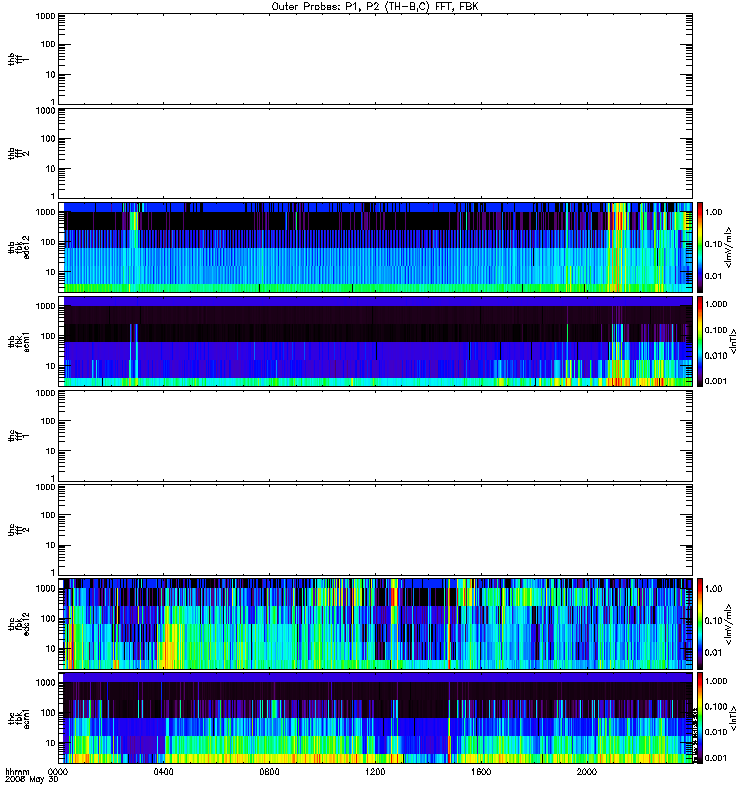Screen dimensions: 750x800
Task: Click the plot title 'Outer Probes: P1, P2 (TH-B,C) FFT, FBK'
Action: tap(375, 7)
